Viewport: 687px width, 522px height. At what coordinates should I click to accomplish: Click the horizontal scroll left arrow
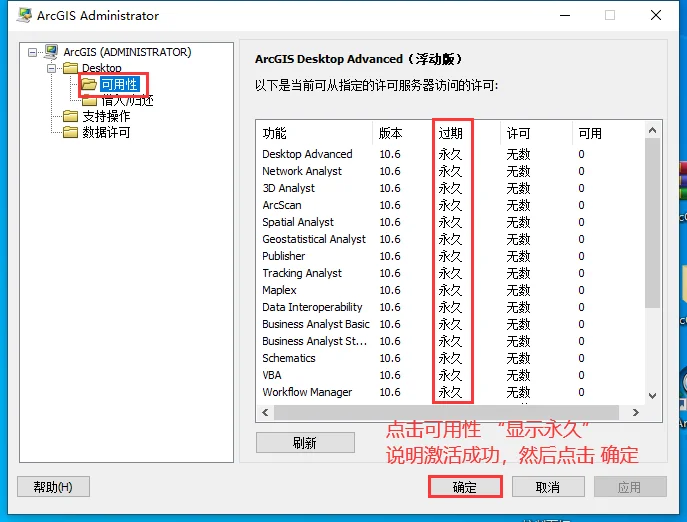tap(265, 412)
